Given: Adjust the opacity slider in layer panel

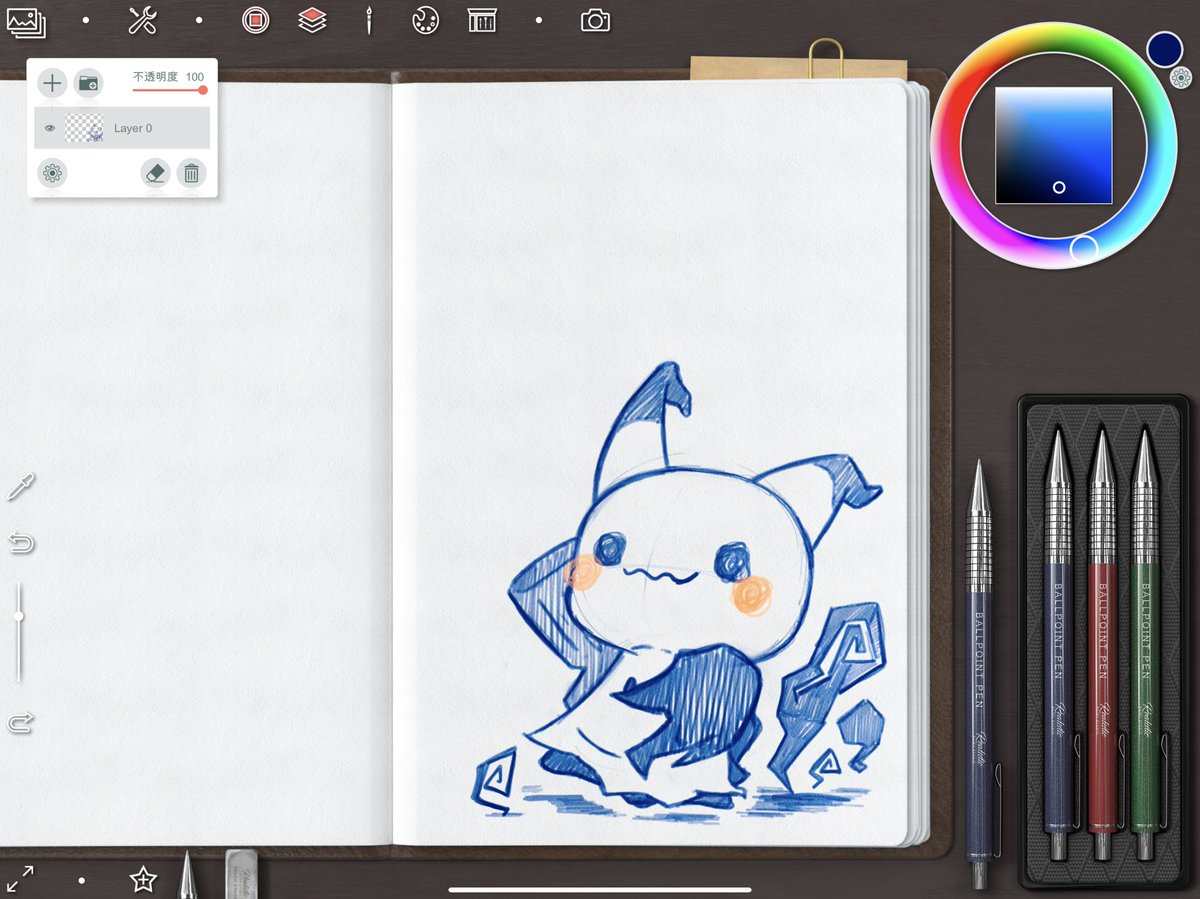Looking at the screenshot, I should pyautogui.click(x=169, y=90).
